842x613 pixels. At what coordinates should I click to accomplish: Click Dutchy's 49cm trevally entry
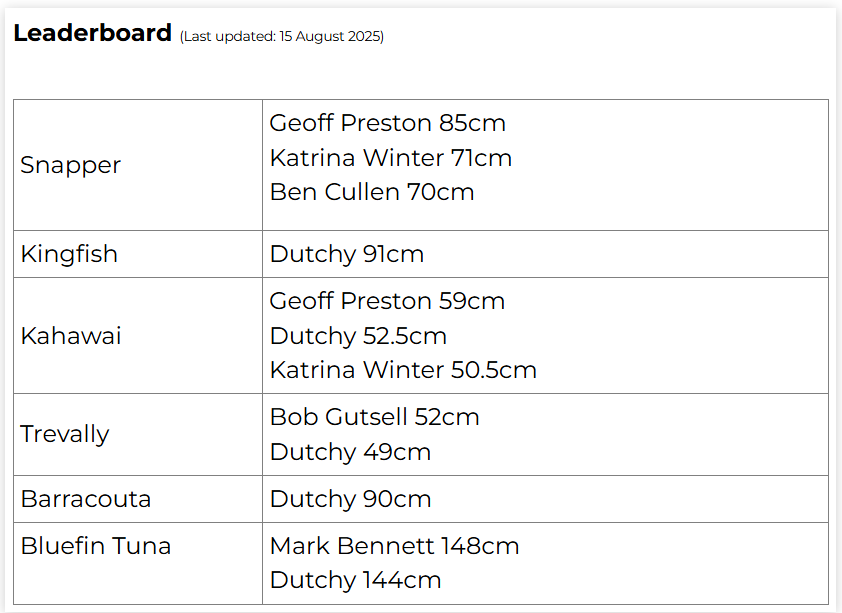click(x=350, y=452)
